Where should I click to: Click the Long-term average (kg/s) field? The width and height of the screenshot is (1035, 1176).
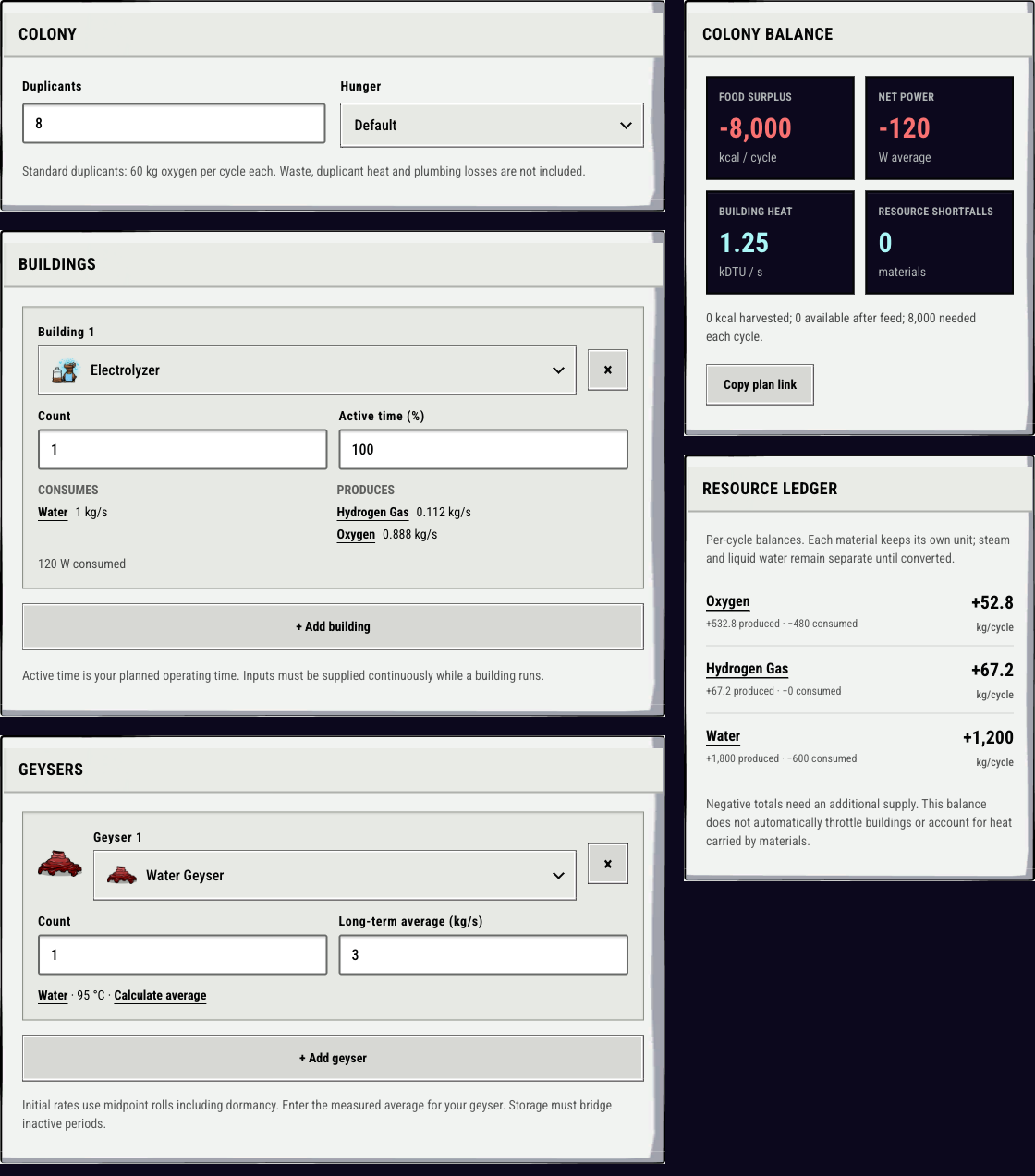pos(483,955)
